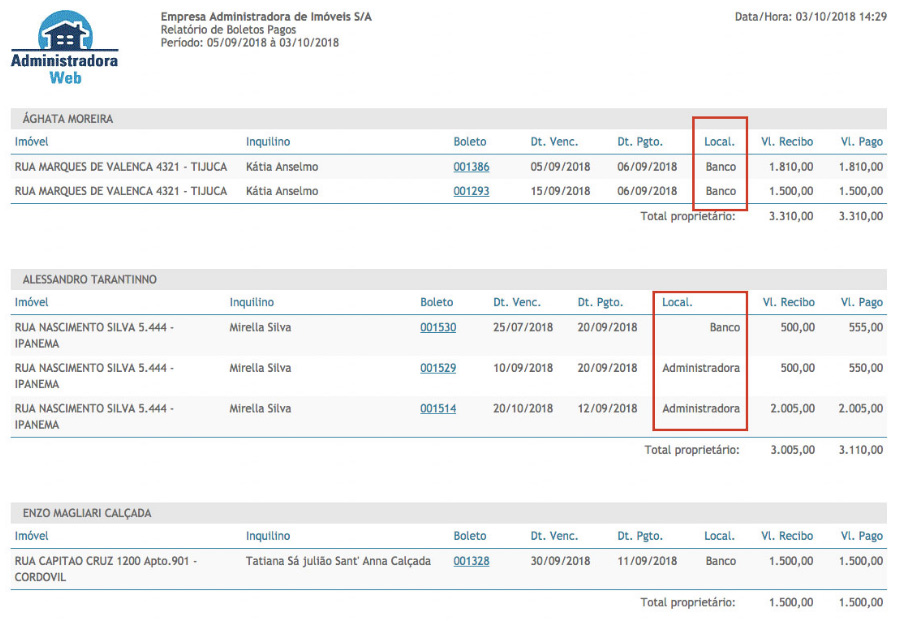This screenshot has width=900, height=621.
Task: Click Imóvel header in Ághata Moreira table
Action: pos(32,142)
